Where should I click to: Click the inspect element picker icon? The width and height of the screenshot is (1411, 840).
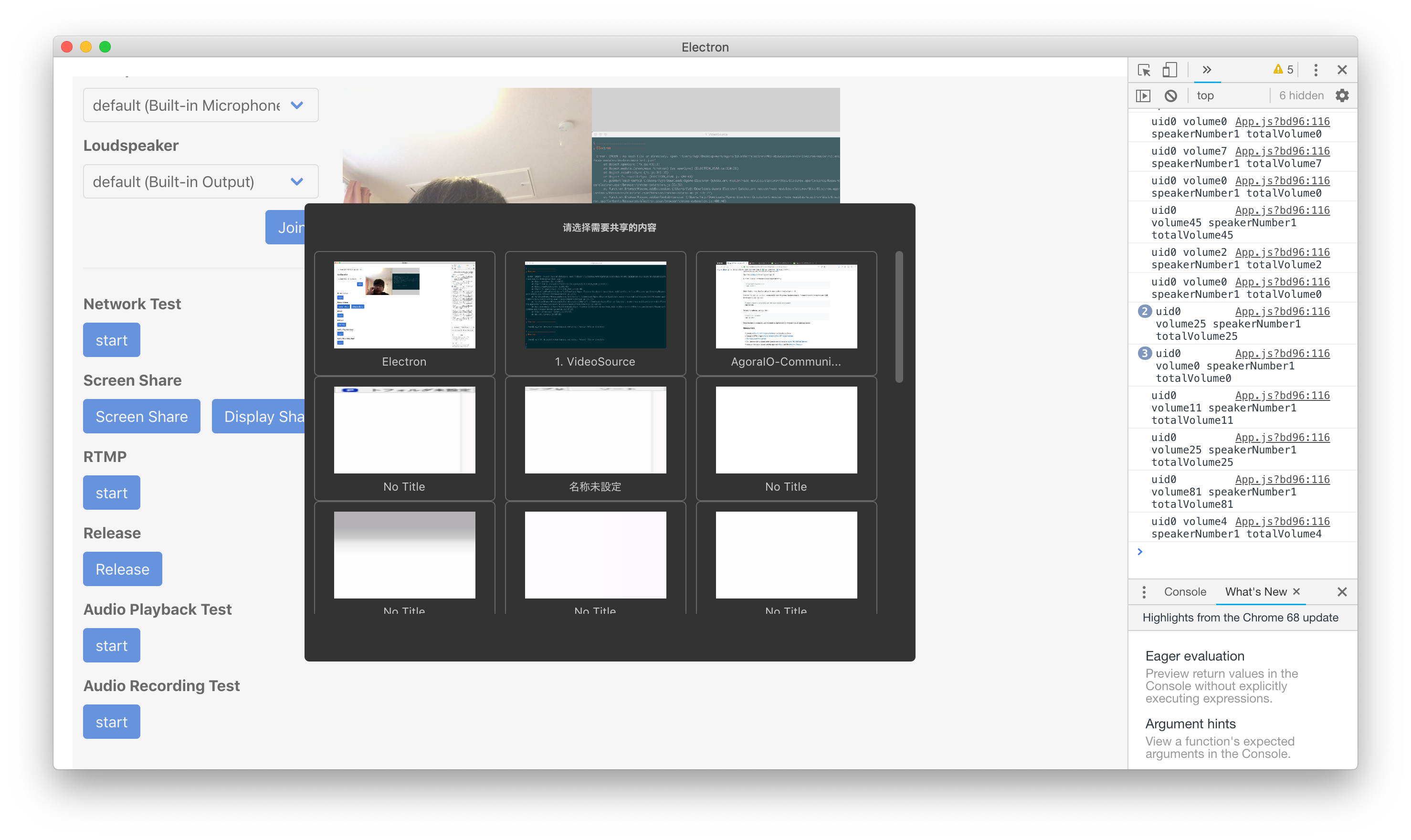coord(1144,70)
